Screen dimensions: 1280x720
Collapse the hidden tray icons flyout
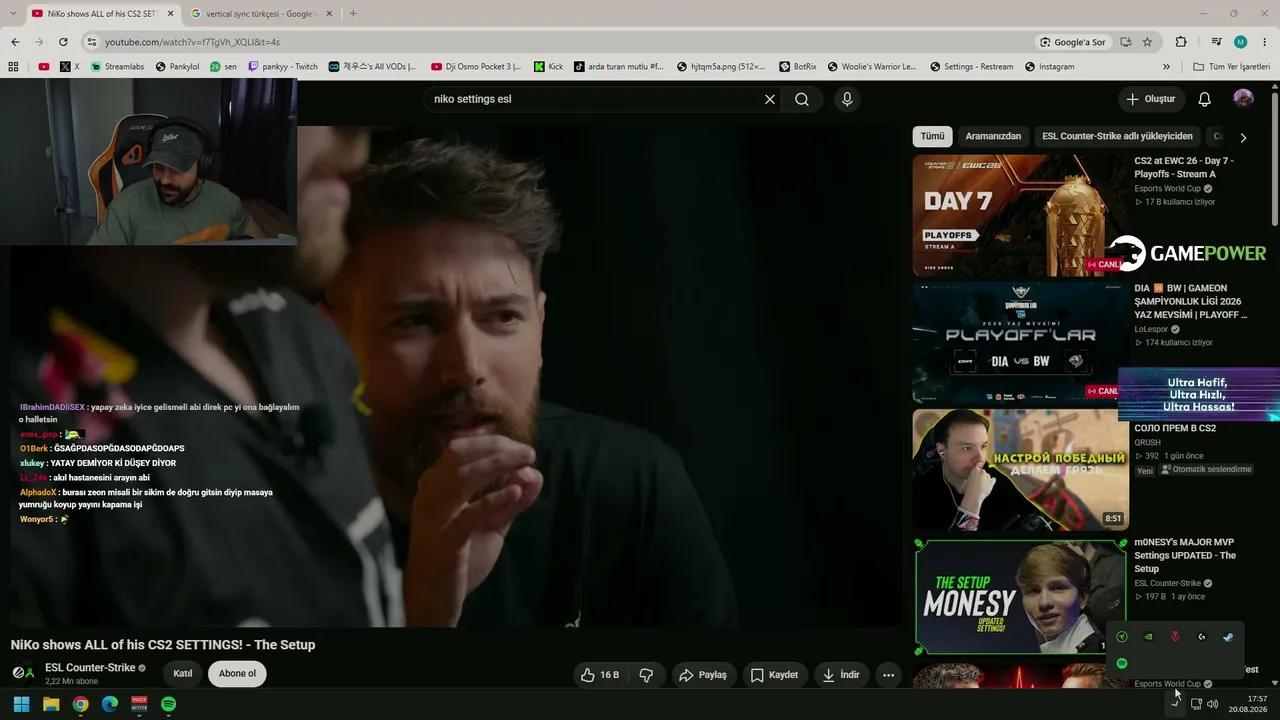1176,704
